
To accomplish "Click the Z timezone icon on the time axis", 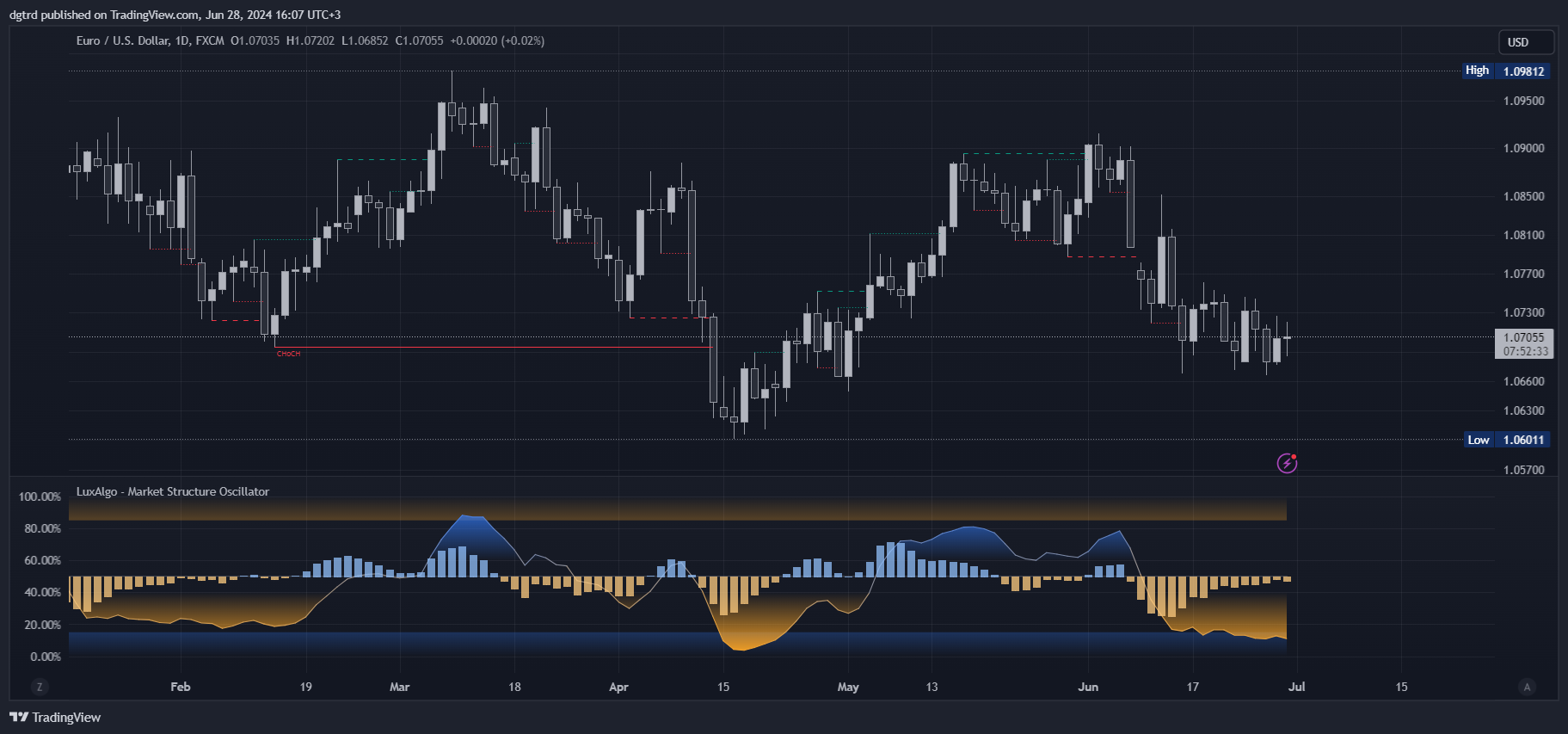I will pos(39,687).
